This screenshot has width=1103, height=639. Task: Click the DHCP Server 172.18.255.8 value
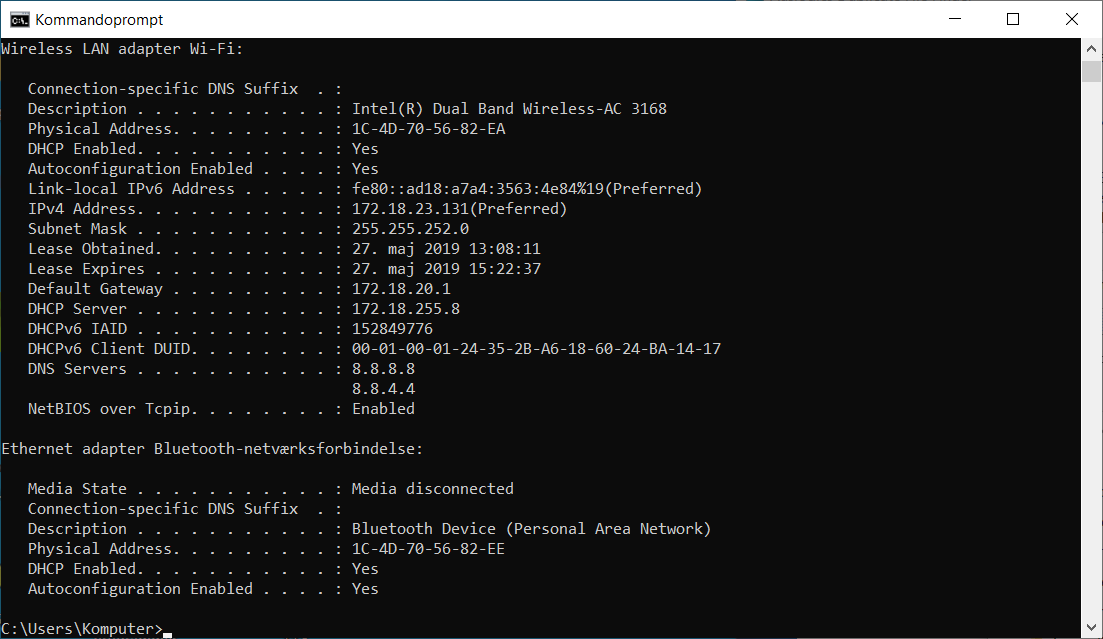click(x=404, y=308)
